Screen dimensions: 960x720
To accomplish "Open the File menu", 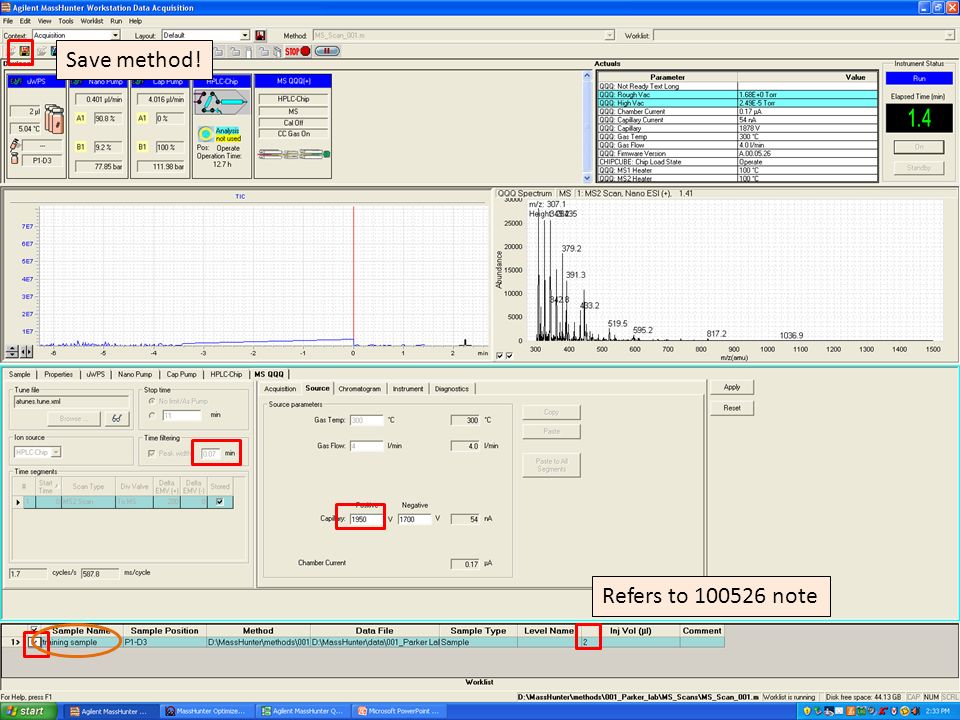I will [x=7, y=21].
